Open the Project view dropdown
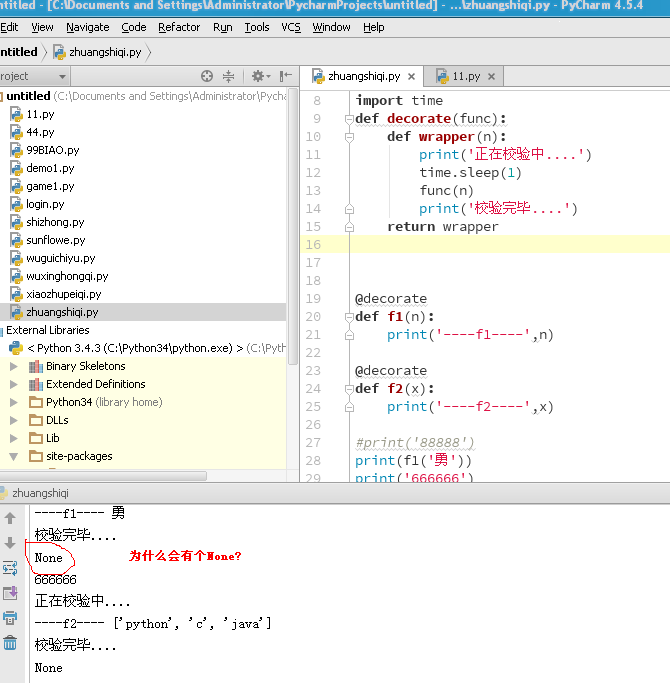The image size is (670, 683). 62,77
